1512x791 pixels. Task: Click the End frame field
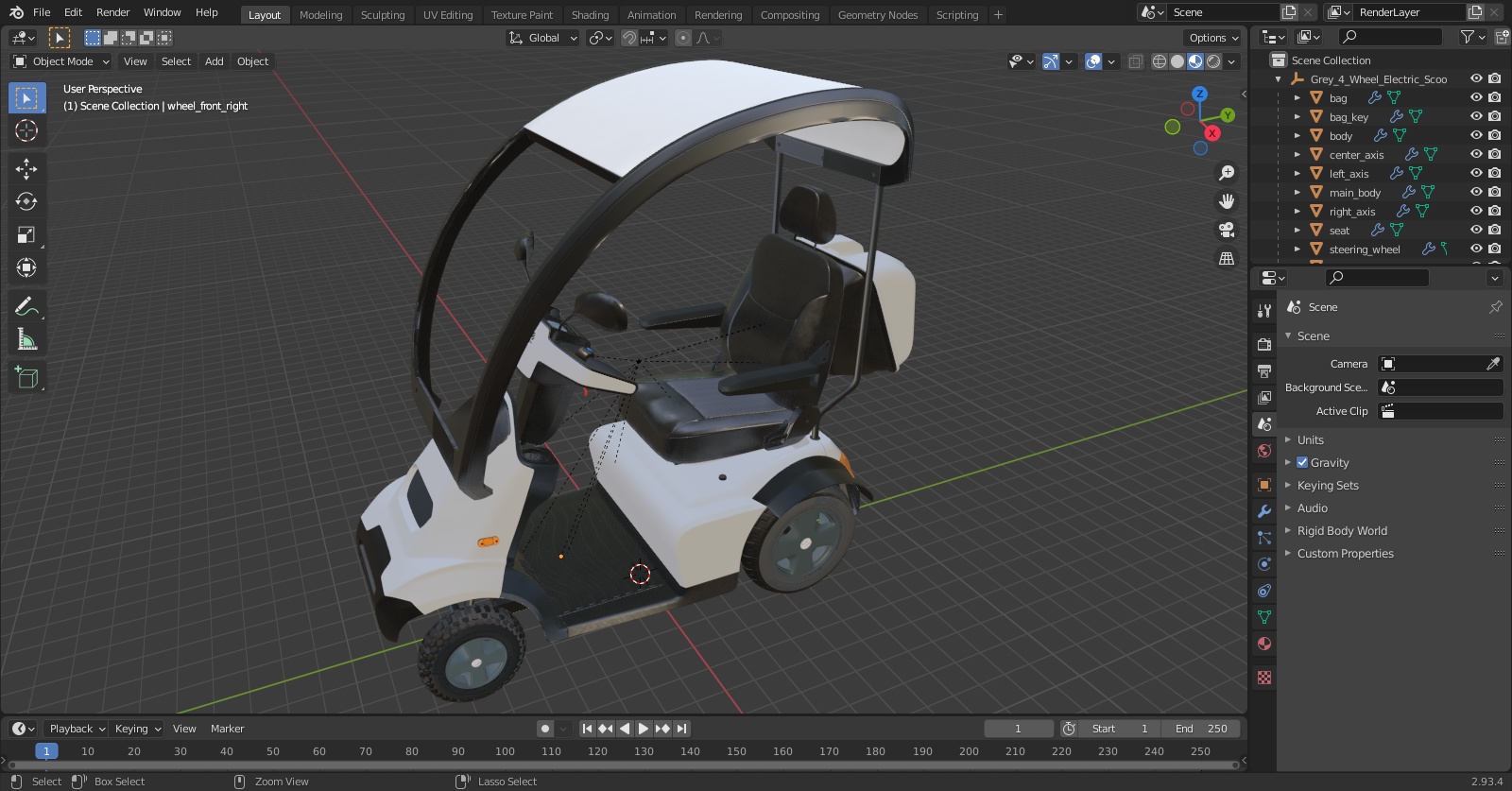1201,729
